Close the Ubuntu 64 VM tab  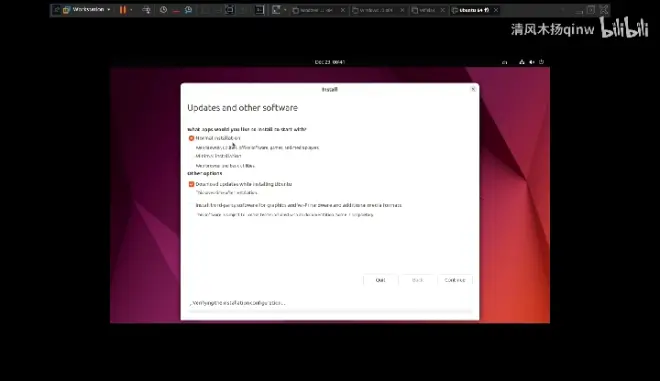point(496,10)
